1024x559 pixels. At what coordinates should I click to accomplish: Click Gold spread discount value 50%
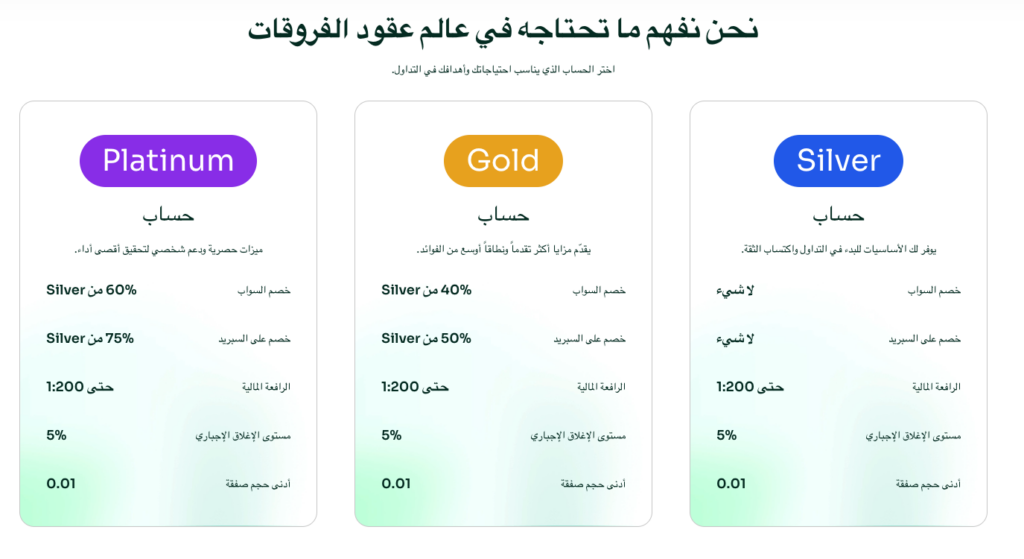coord(426,338)
